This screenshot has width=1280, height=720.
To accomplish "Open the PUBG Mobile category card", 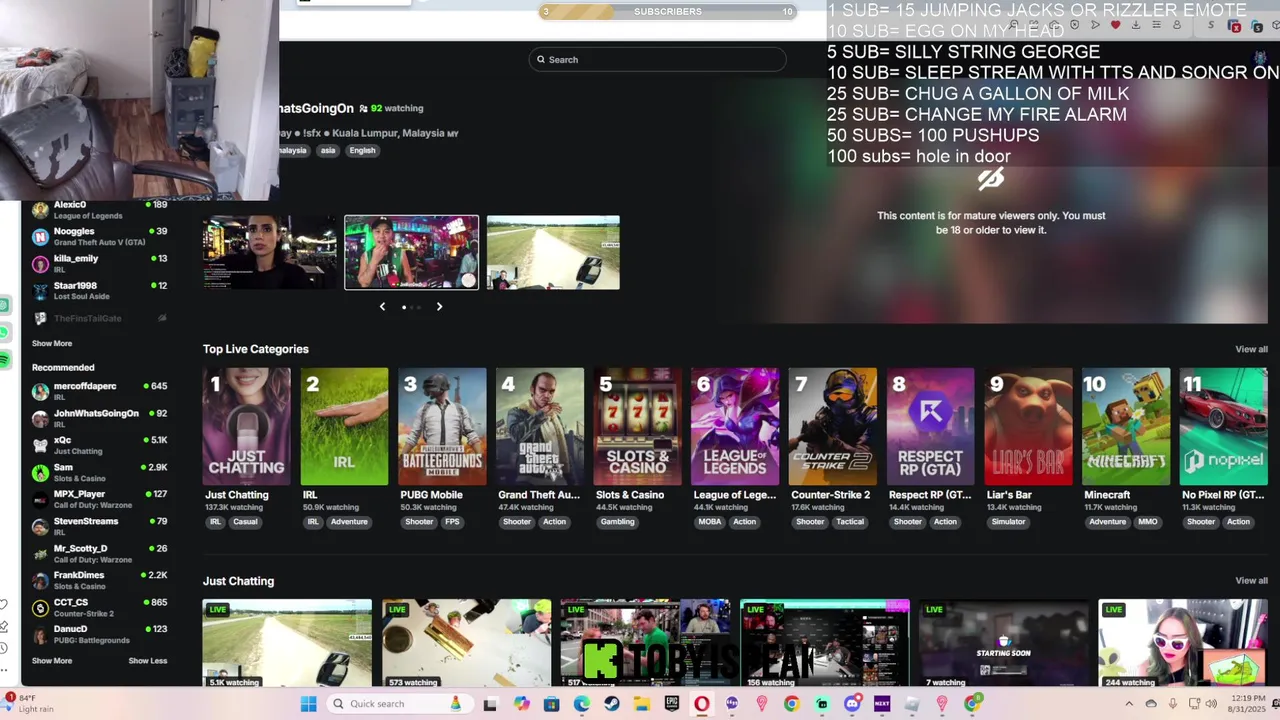I will coord(442,427).
